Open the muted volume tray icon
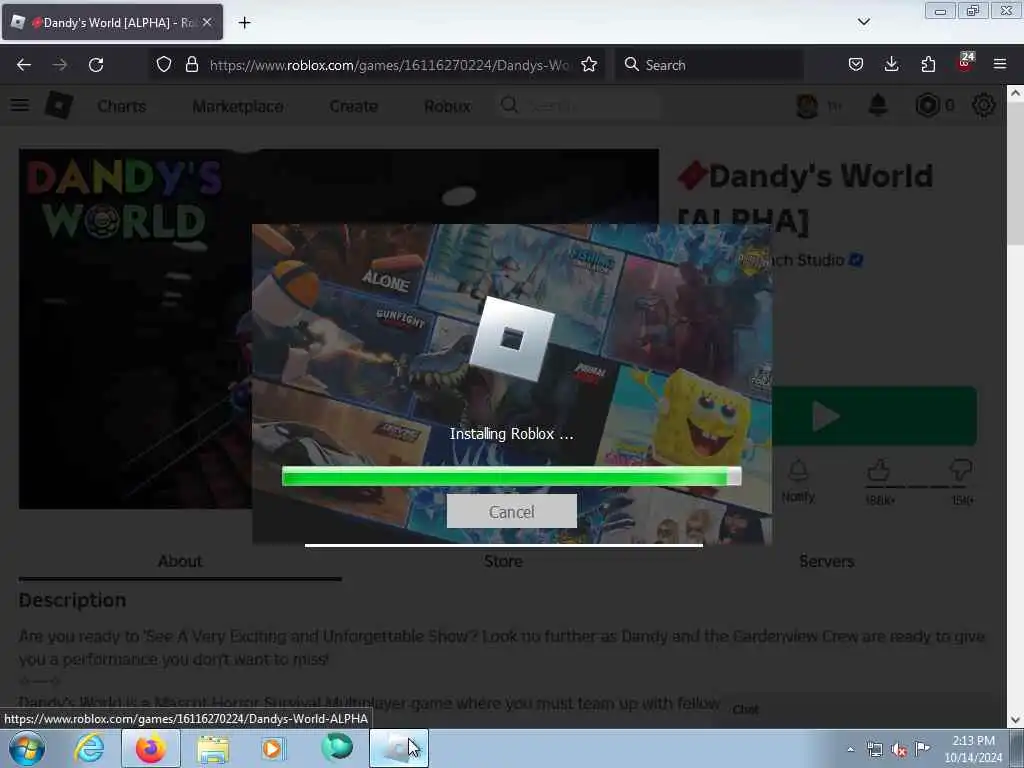Viewport: 1024px width, 768px height. [899, 749]
